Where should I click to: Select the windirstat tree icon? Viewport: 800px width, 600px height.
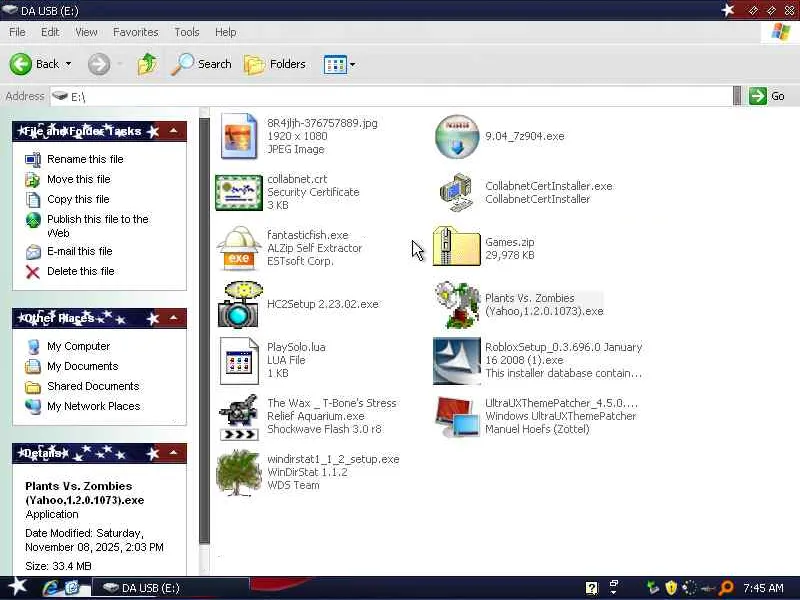point(238,472)
